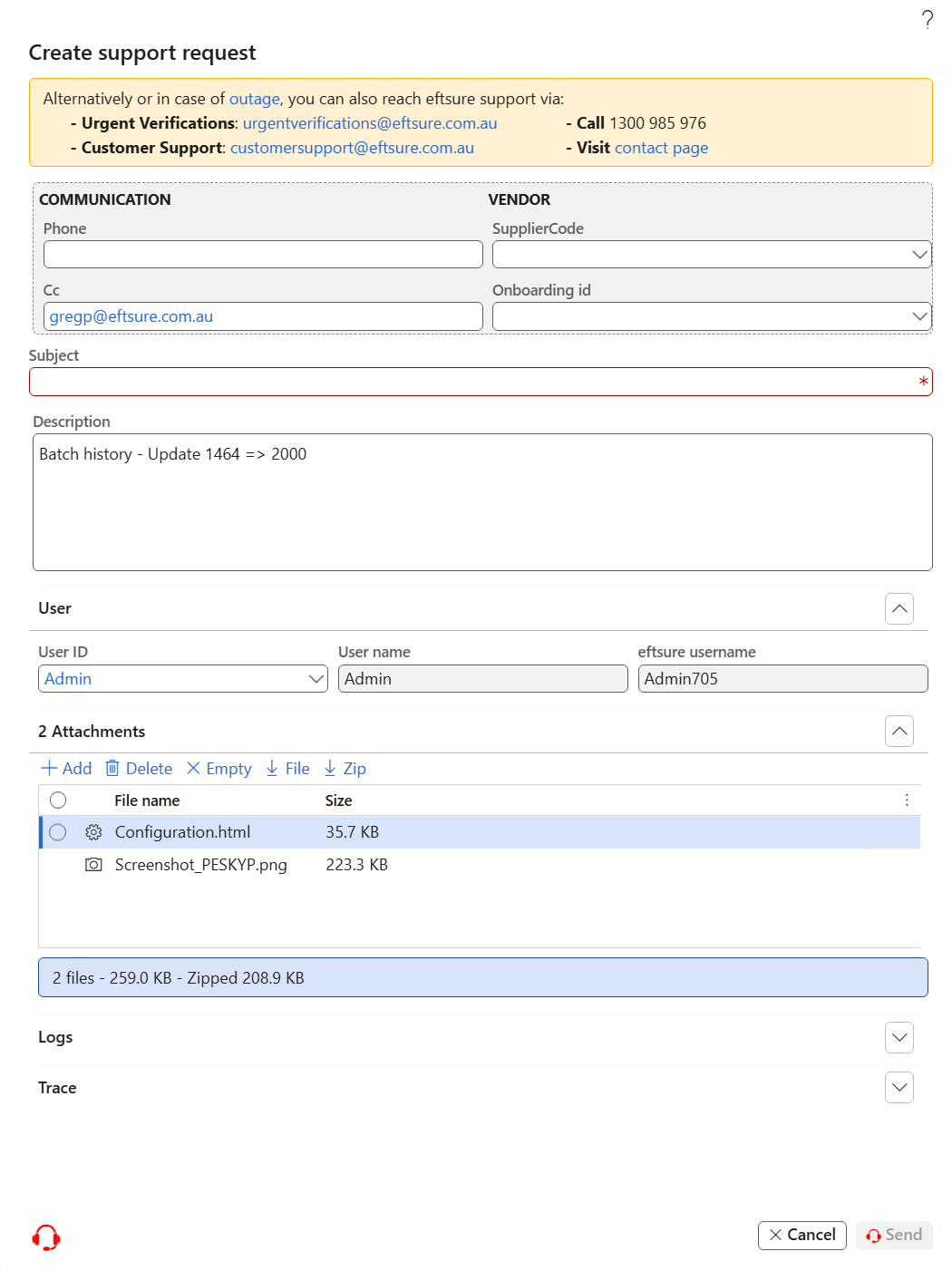Click the Add attachment plus icon
The image size is (952, 1271).
coord(50,768)
